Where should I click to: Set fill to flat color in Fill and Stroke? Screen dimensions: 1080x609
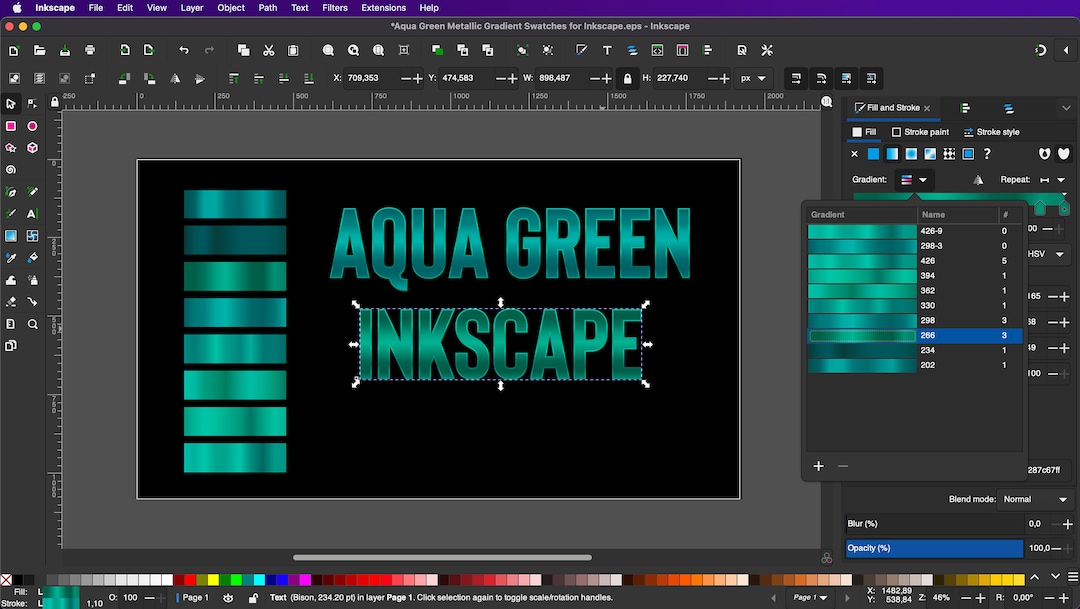tap(873, 154)
